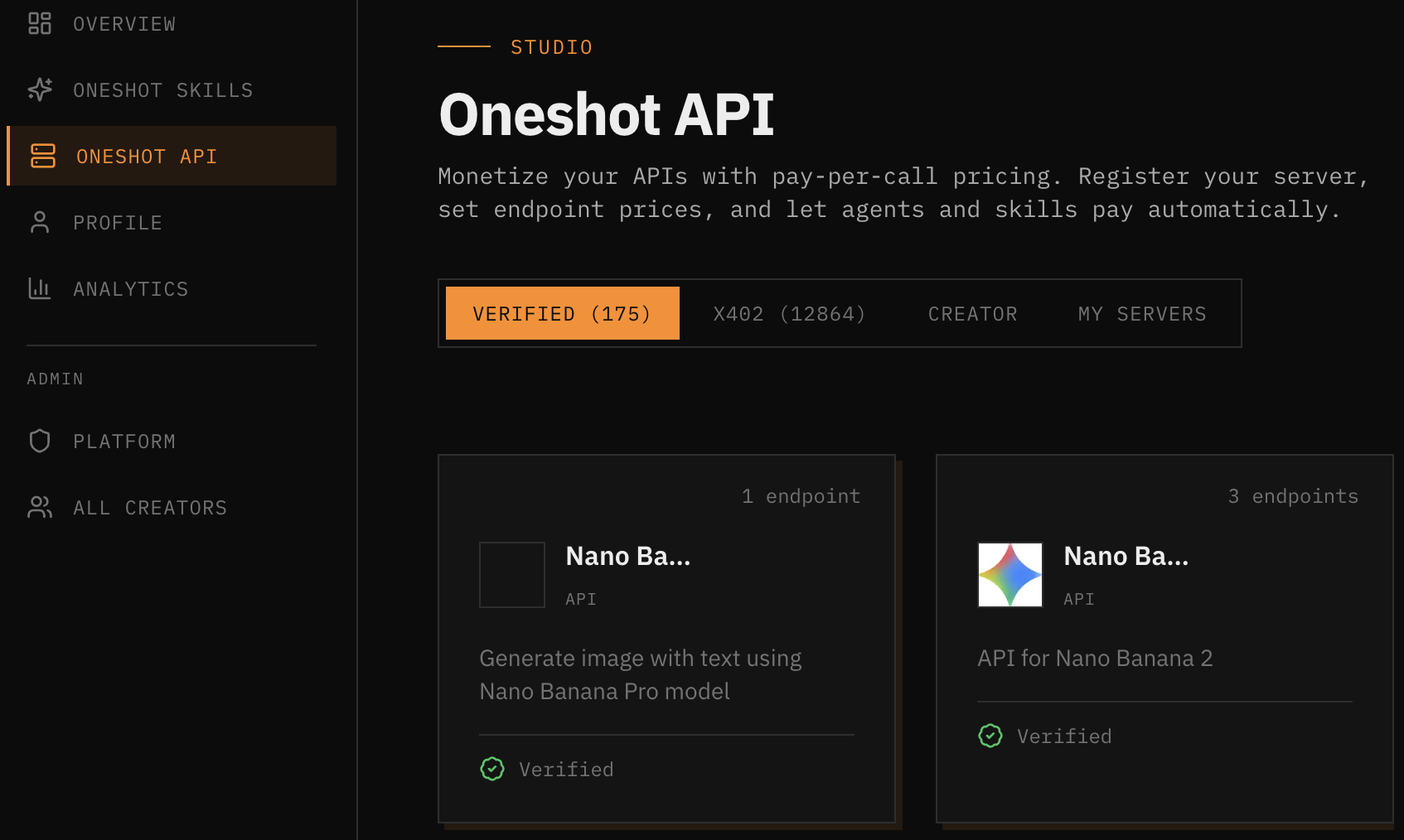Switch to the Verified (175) tab

point(561,313)
